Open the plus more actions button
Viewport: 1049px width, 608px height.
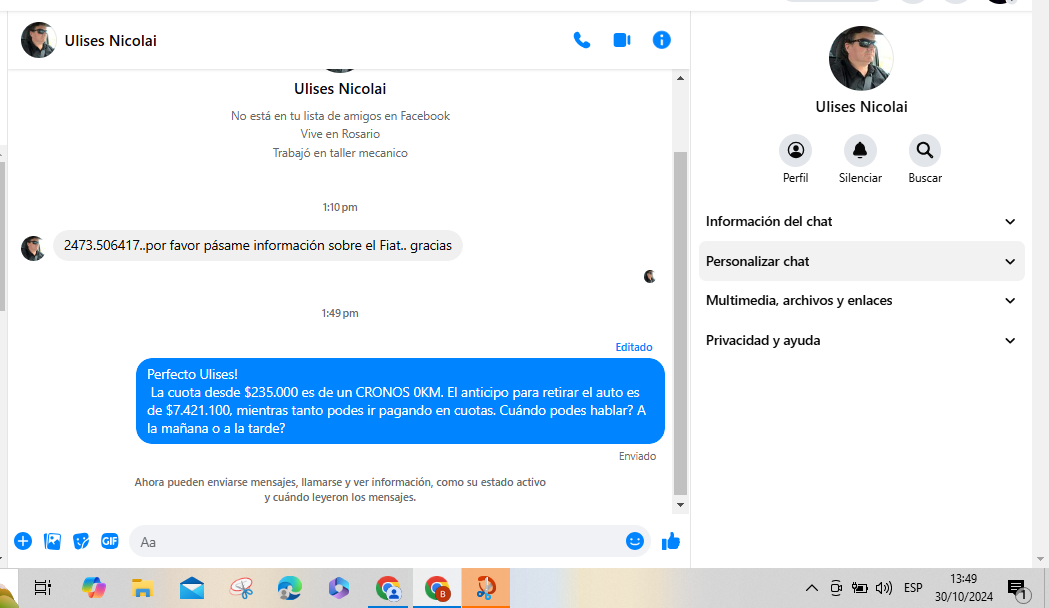[x=23, y=541]
